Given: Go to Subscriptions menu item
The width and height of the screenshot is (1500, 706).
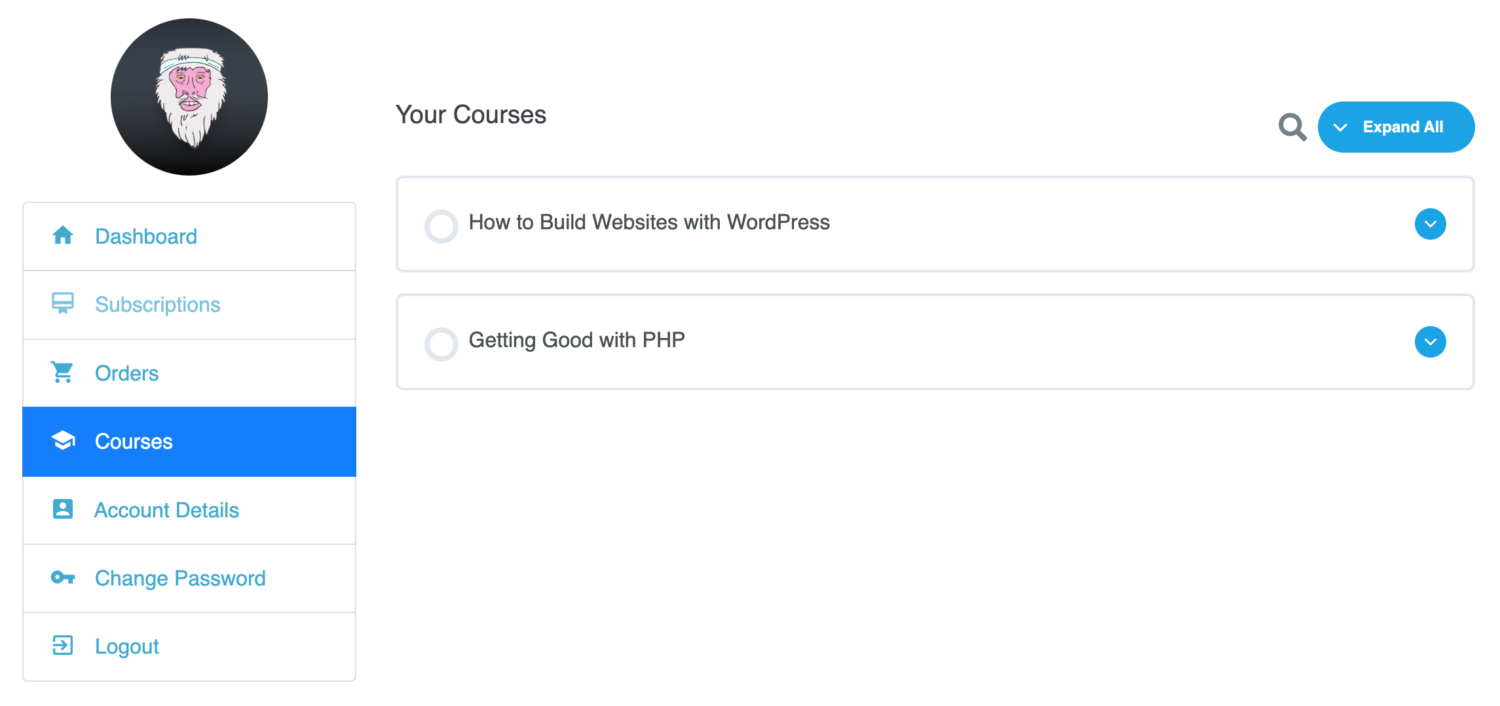Looking at the screenshot, I should click(x=189, y=305).
